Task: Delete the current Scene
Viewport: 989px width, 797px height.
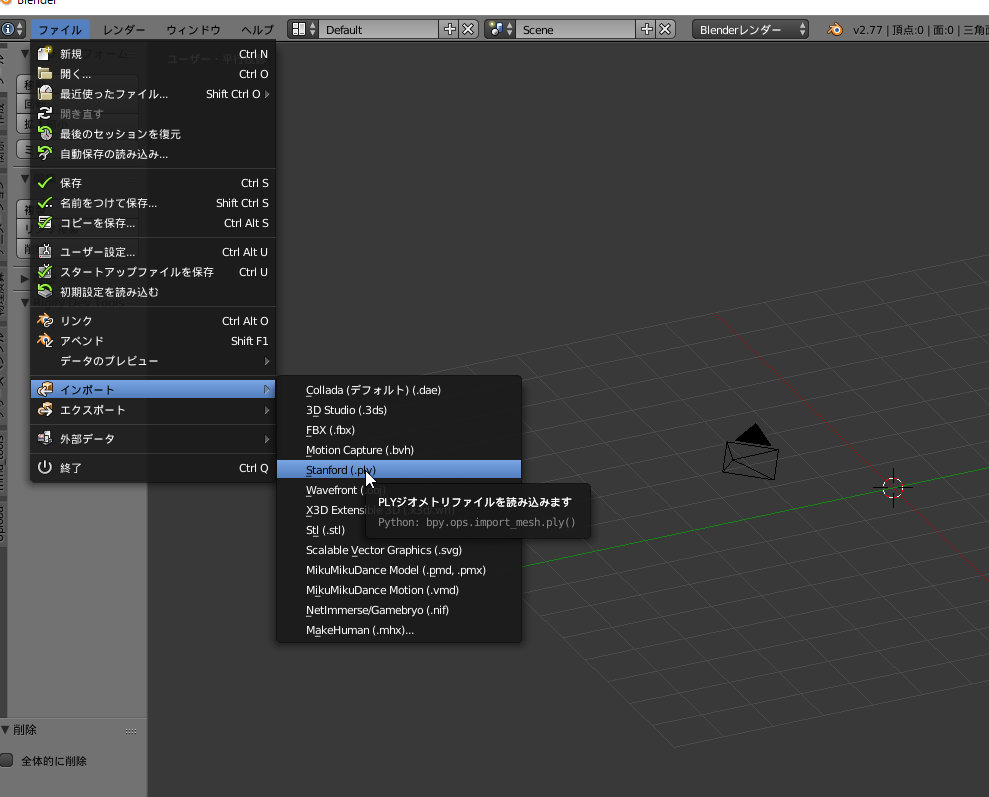Action: click(665, 30)
